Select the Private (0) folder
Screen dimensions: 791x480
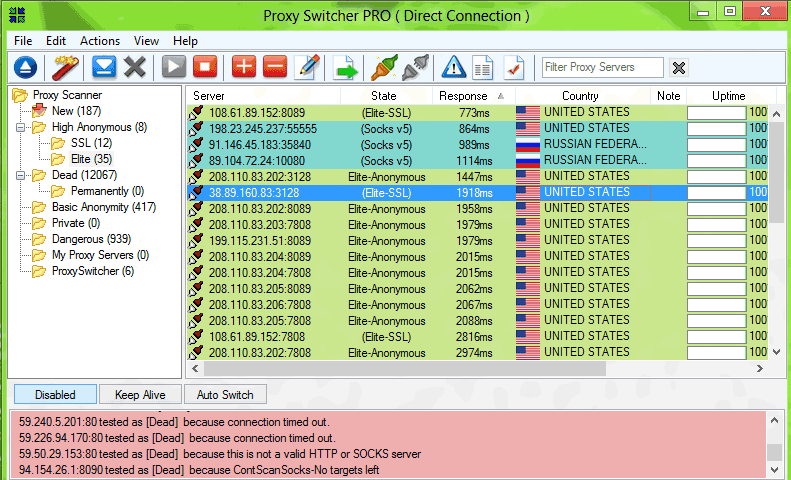pyautogui.click(x=76, y=223)
